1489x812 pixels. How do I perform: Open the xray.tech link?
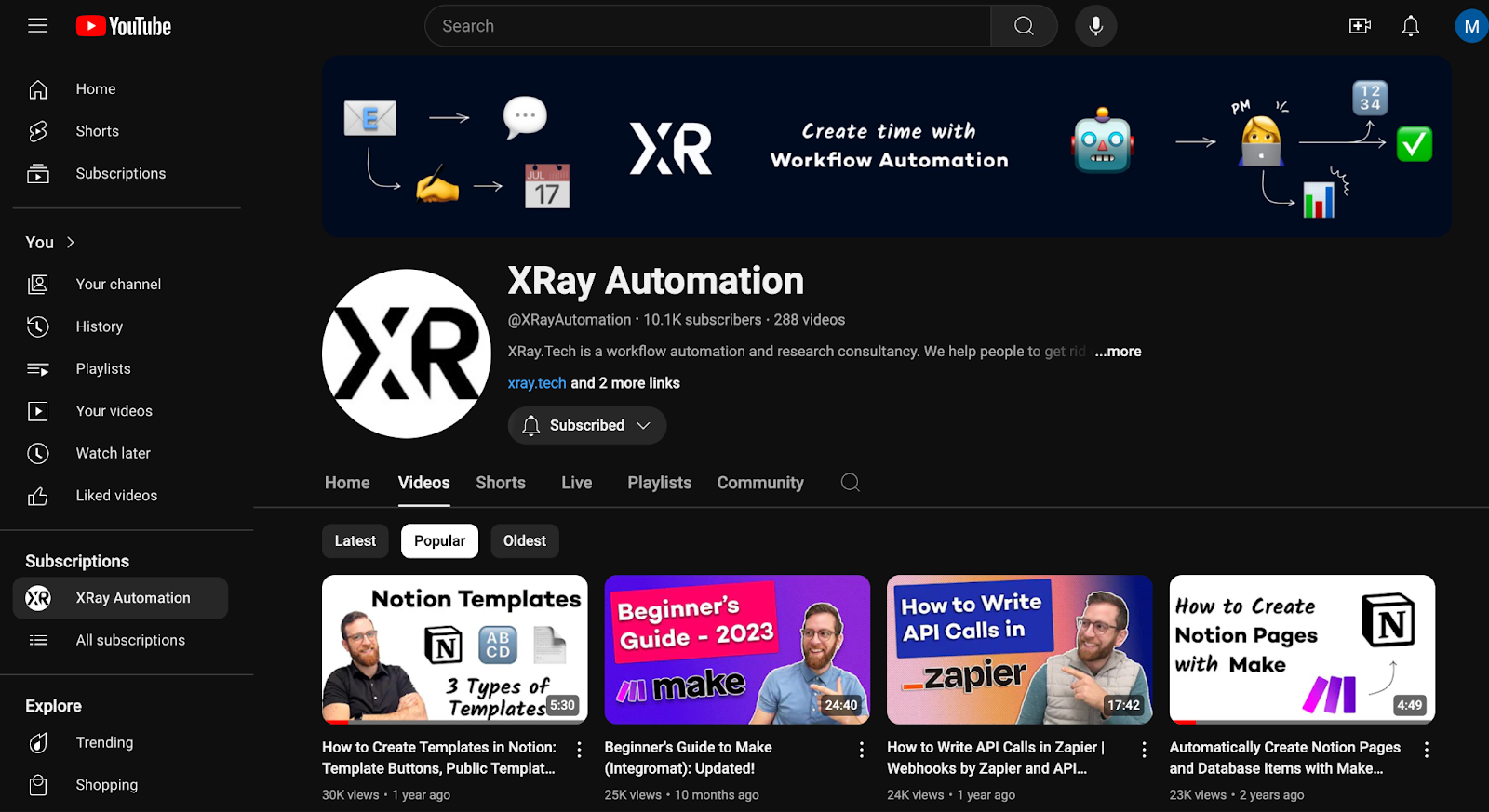click(537, 383)
